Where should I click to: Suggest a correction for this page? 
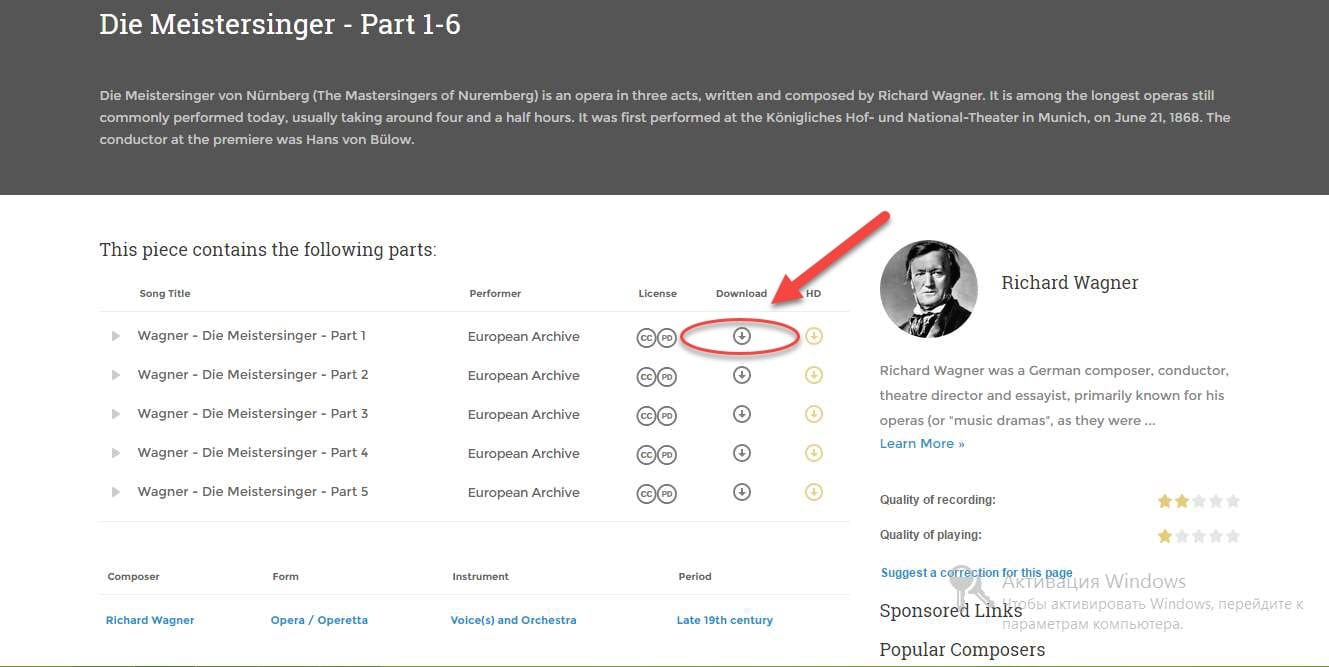(977, 573)
